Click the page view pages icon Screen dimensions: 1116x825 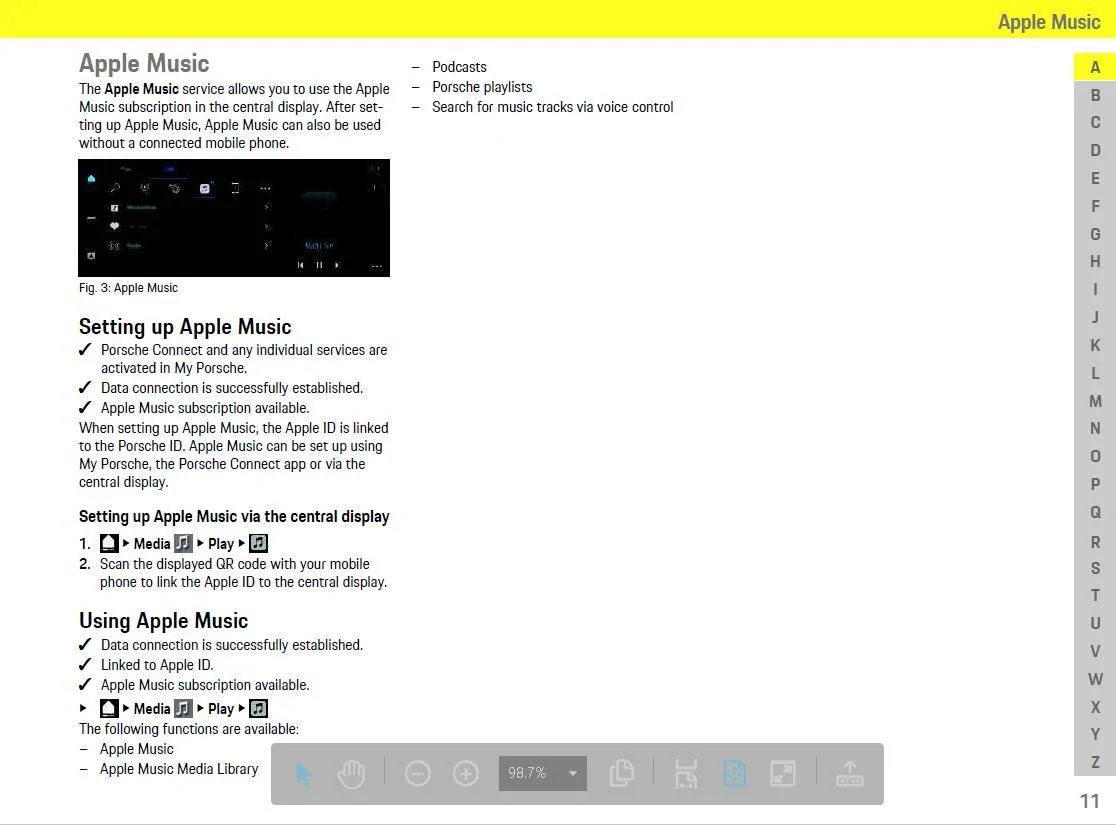click(621, 774)
